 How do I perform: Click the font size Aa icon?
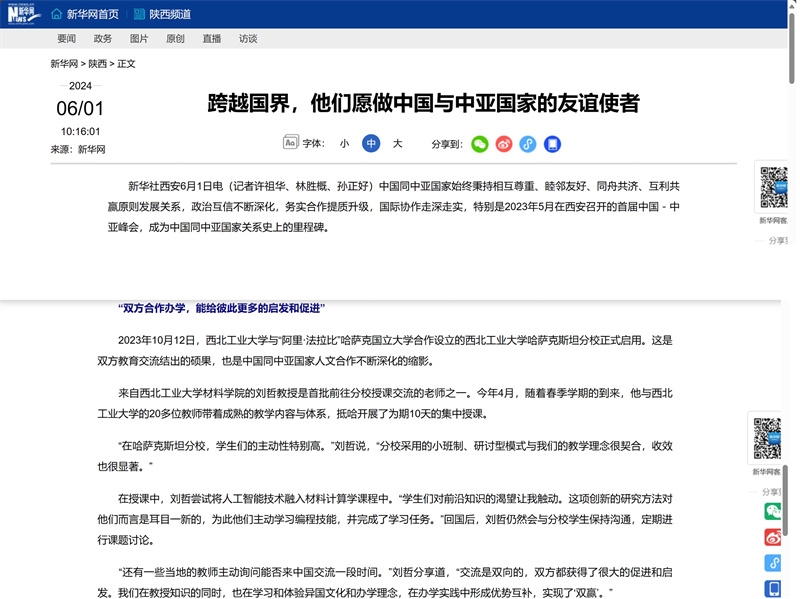(x=290, y=143)
